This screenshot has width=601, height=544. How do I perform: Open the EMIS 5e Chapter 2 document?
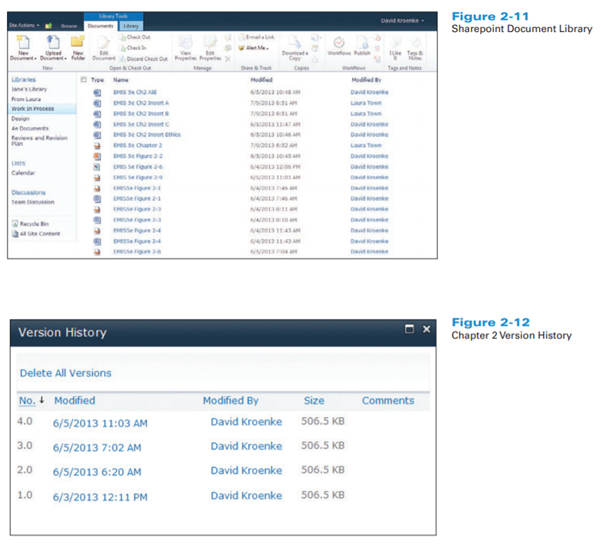coord(137,145)
